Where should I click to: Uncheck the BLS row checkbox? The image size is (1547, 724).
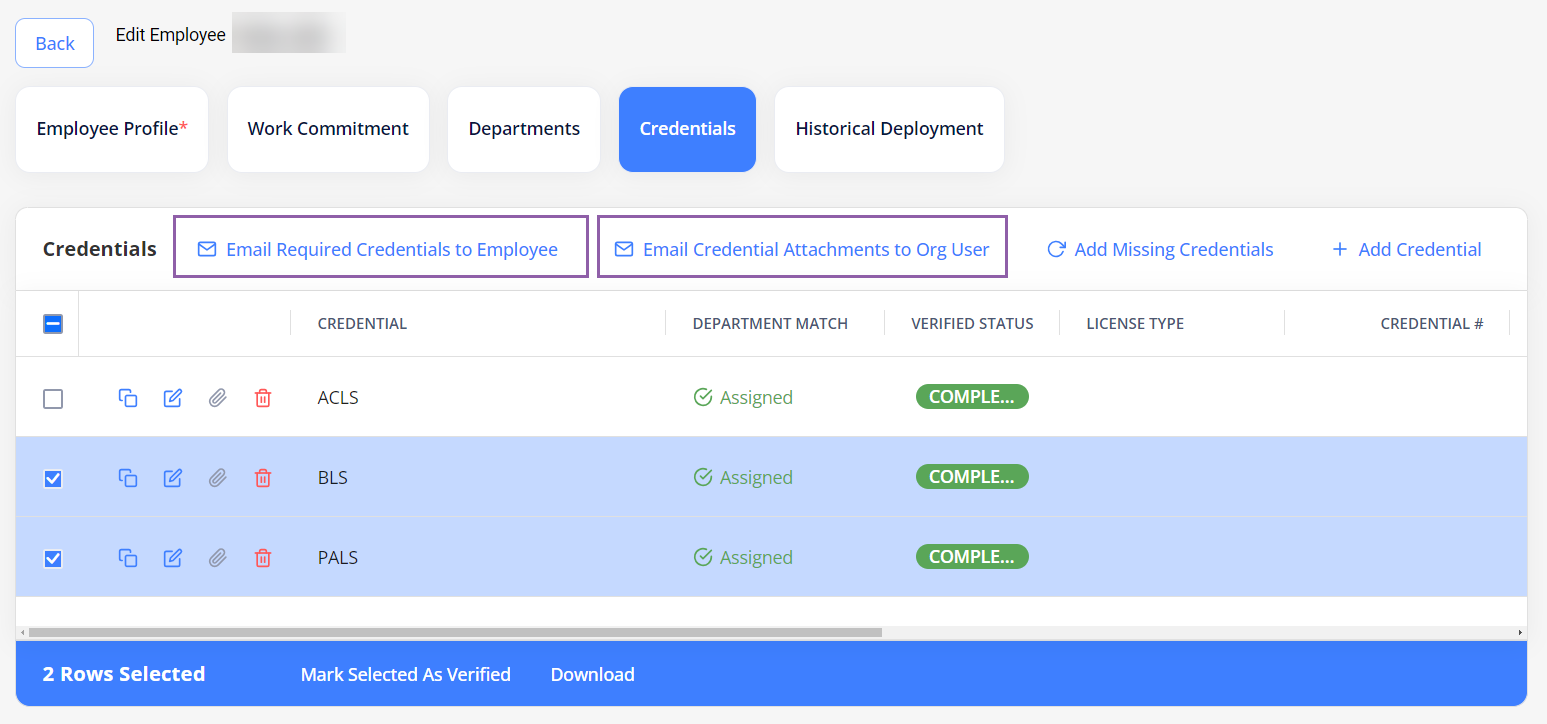click(x=53, y=479)
